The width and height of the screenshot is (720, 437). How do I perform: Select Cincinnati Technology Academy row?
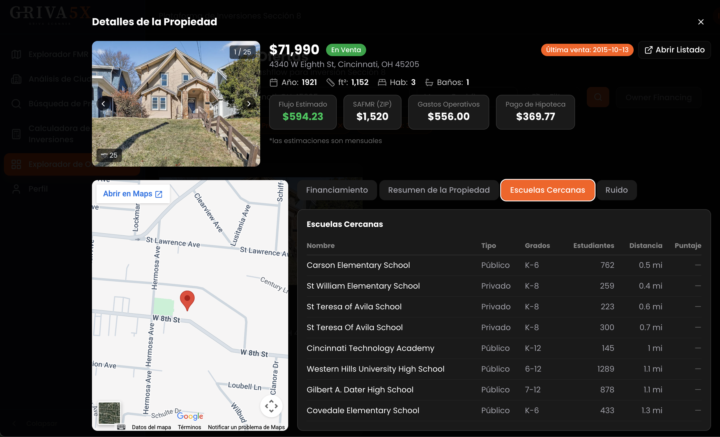point(504,348)
